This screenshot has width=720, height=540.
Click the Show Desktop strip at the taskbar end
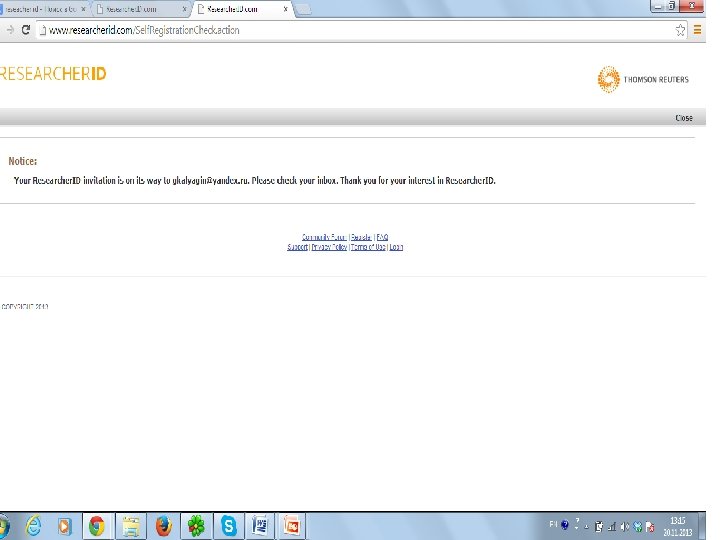[x=702, y=526]
